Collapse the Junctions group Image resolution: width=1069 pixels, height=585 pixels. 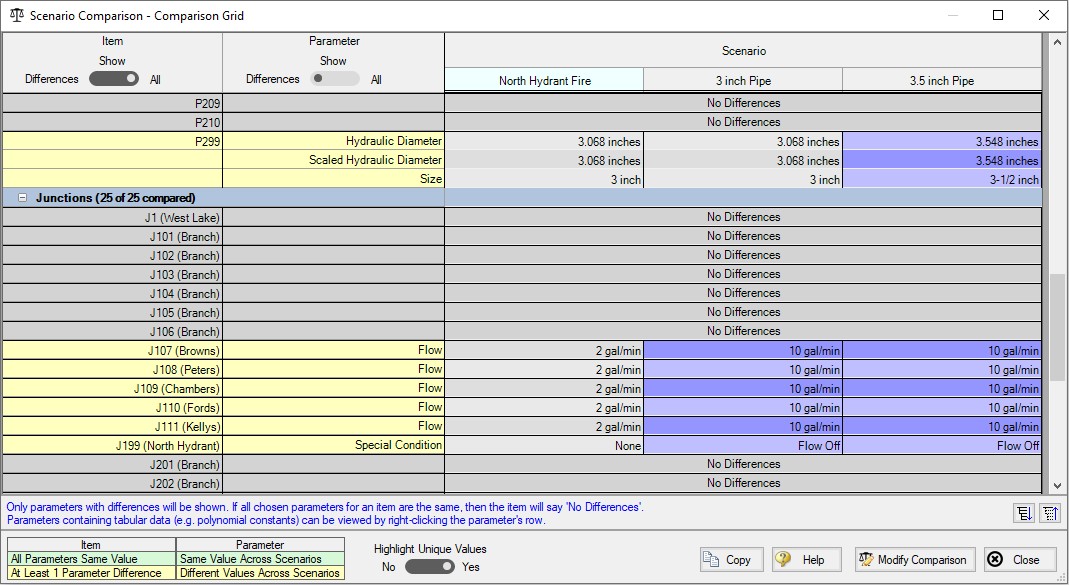point(22,198)
